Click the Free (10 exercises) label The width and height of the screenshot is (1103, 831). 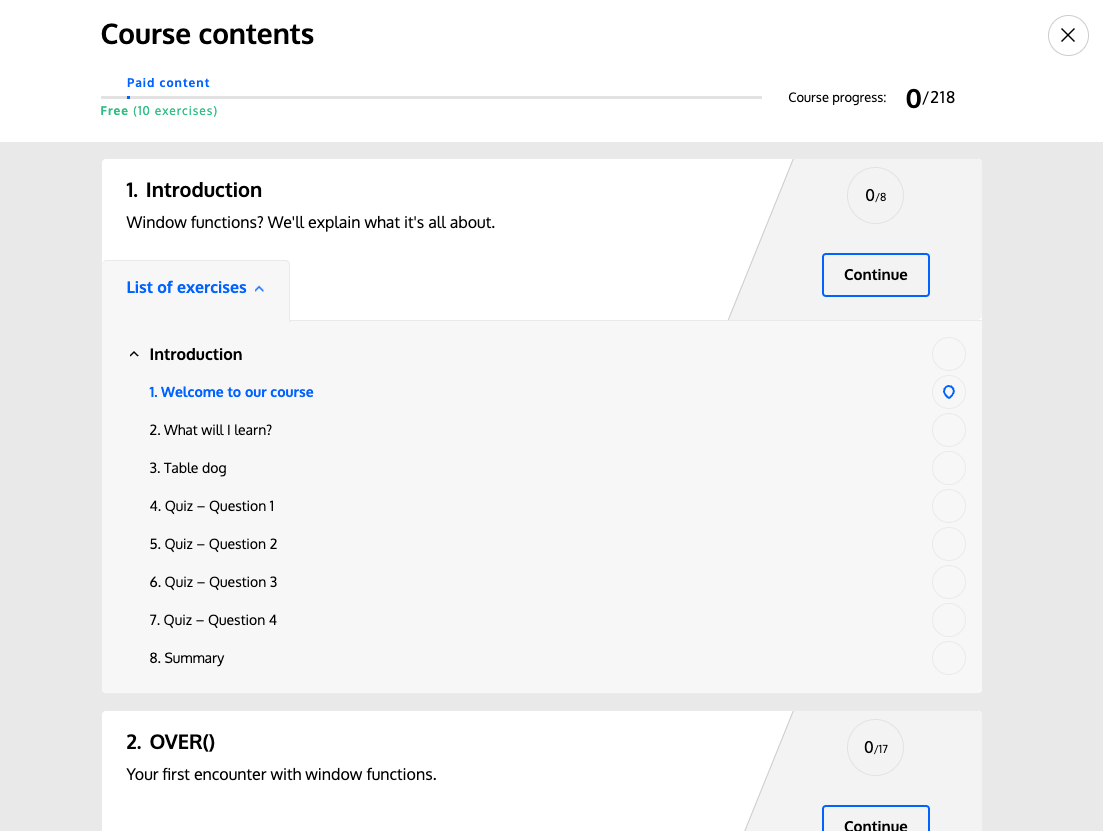(159, 110)
